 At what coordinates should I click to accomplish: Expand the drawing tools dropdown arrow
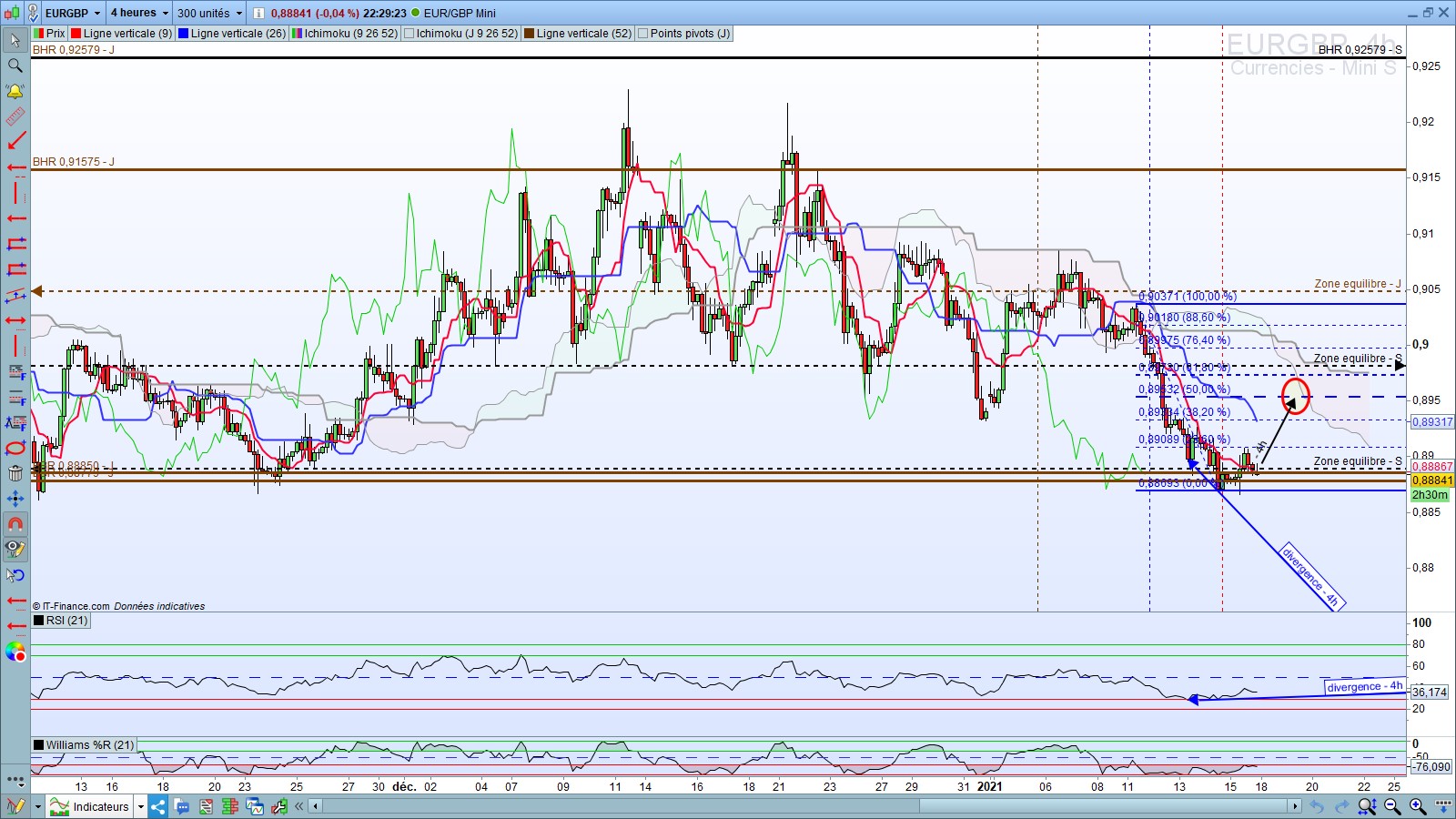tap(38, 806)
